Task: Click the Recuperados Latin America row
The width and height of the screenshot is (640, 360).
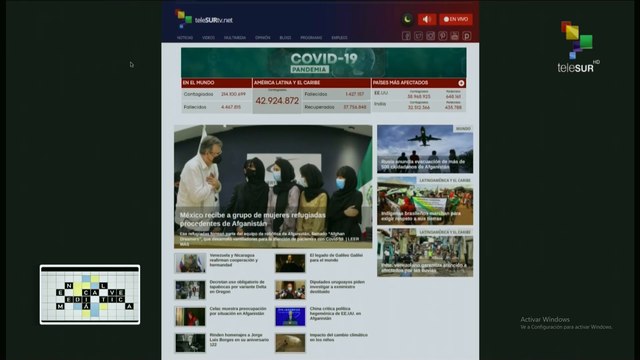Action: (336, 107)
